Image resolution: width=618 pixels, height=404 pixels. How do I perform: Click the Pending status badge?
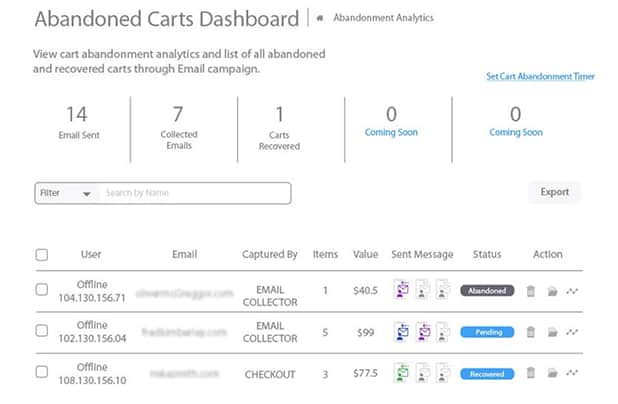488,332
